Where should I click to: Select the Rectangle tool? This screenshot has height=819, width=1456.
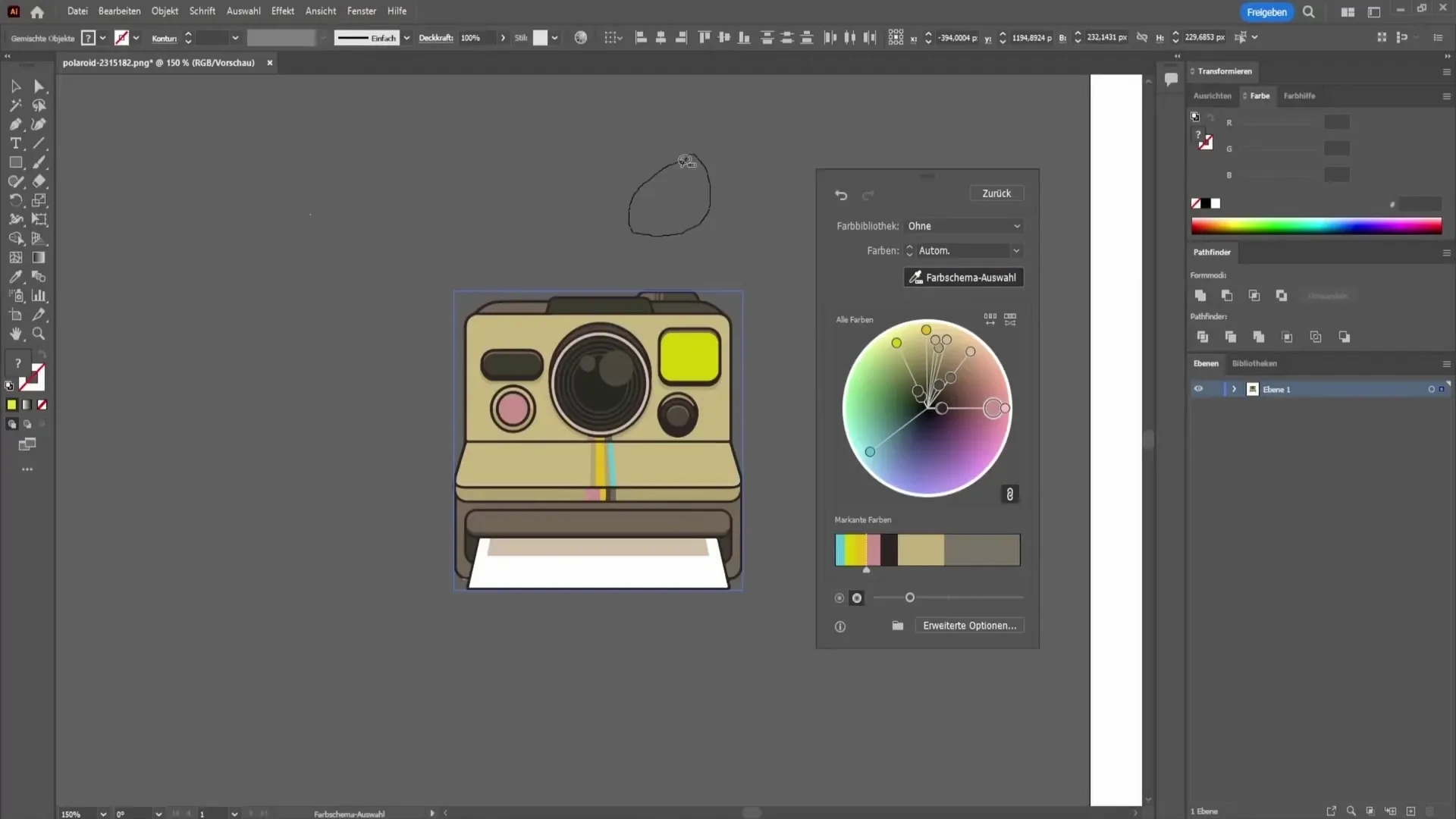tap(16, 162)
